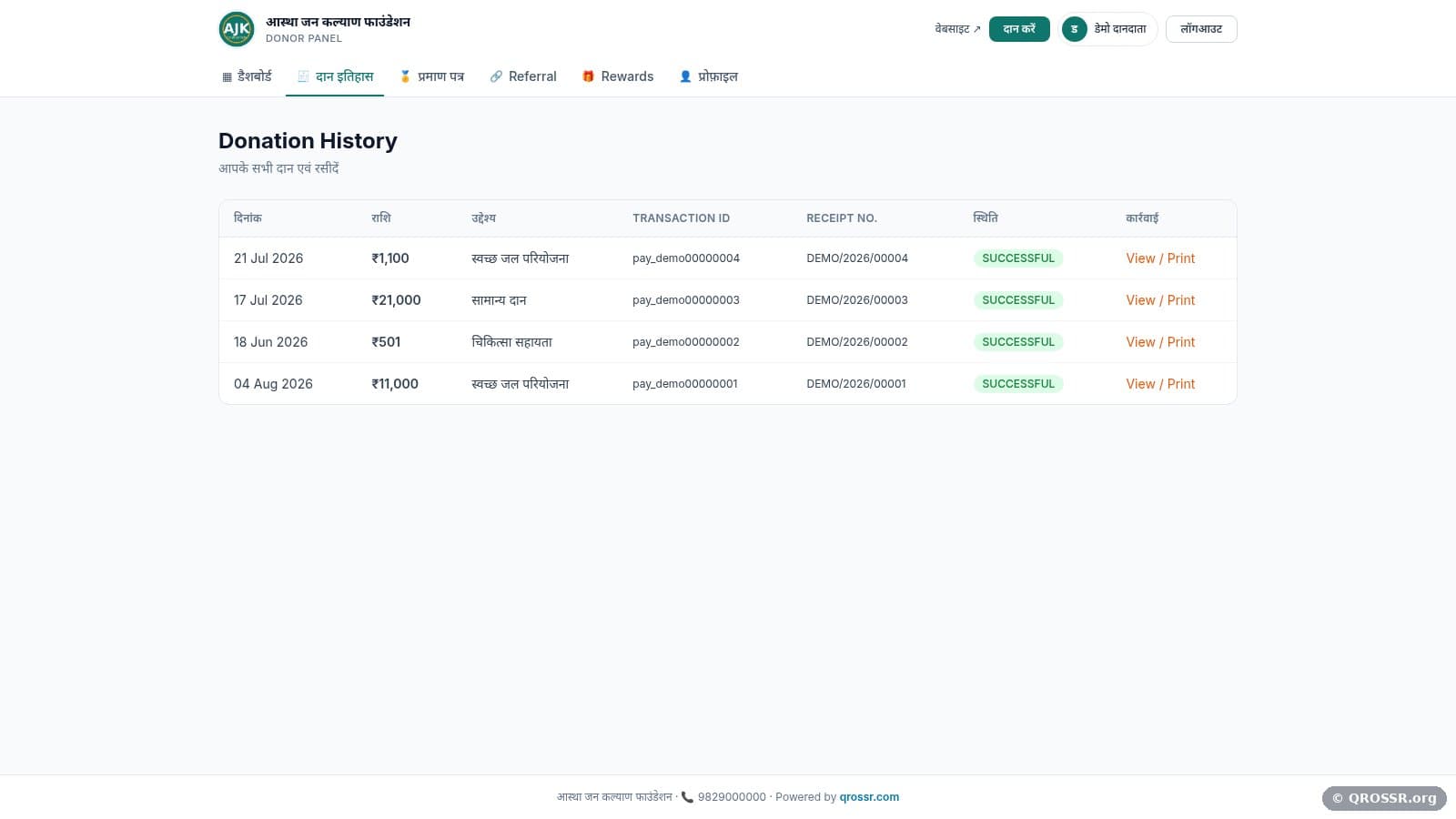Click the दान करें button

coord(1019,29)
